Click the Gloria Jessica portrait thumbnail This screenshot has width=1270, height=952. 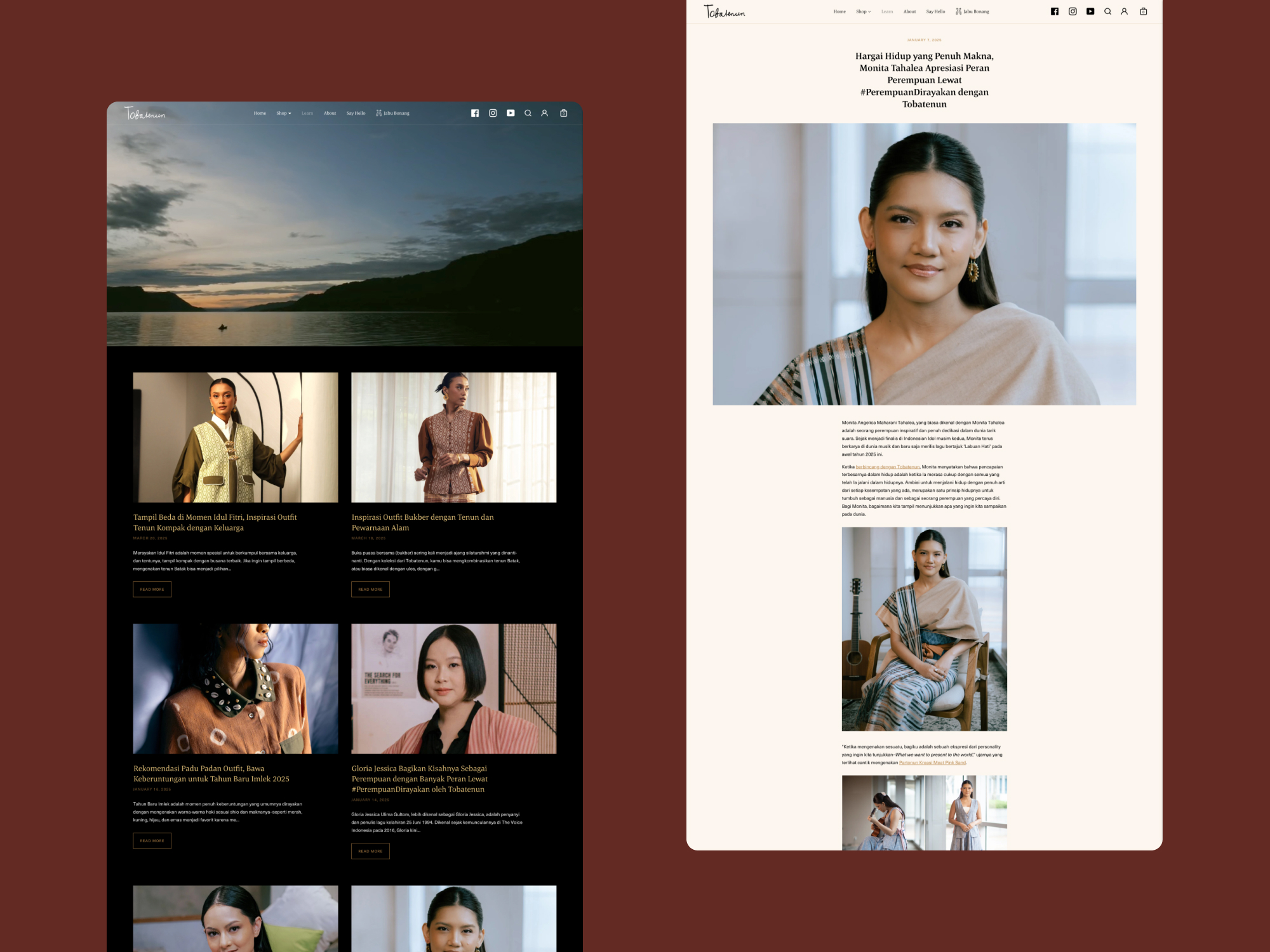pos(454,689)
